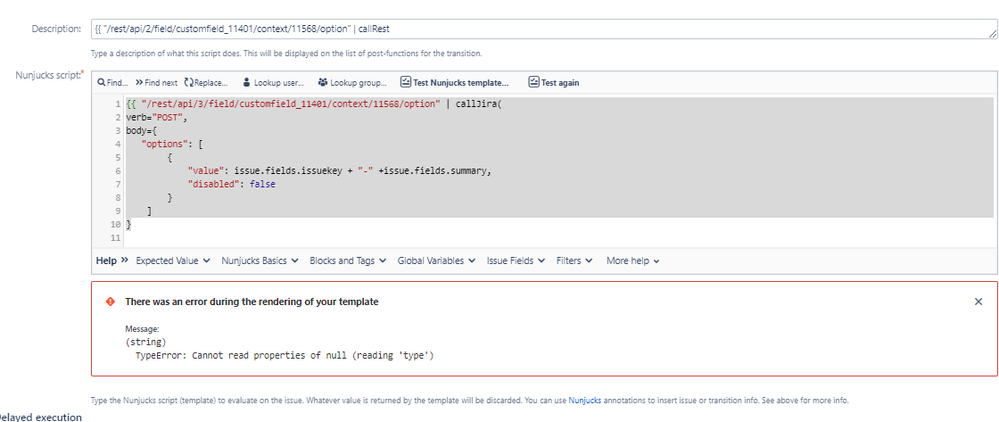Click the "value" line in script editor
The height and width of the screenshot is (422, 999).
(340, 171)
